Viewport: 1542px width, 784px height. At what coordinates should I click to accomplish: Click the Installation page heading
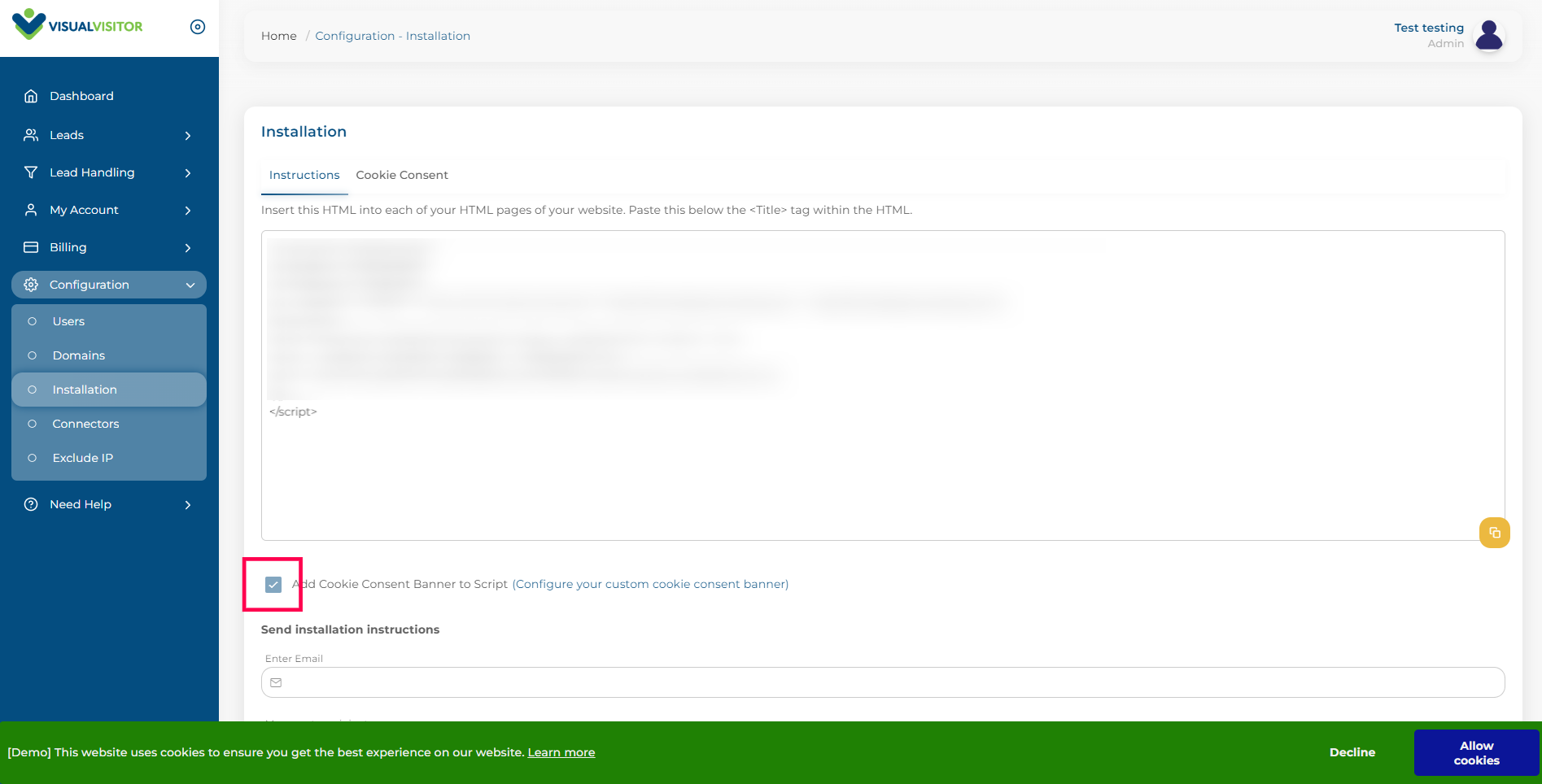304,132
